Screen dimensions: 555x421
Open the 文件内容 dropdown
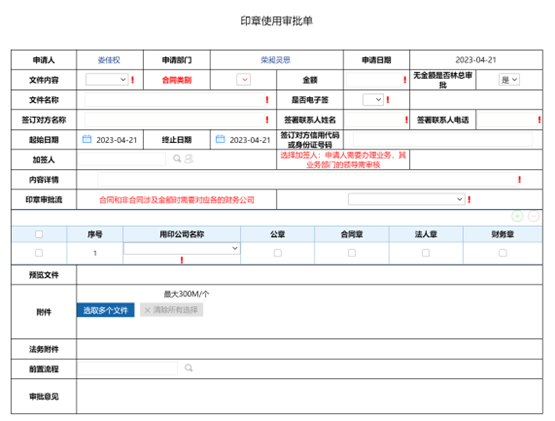(107, 80)
